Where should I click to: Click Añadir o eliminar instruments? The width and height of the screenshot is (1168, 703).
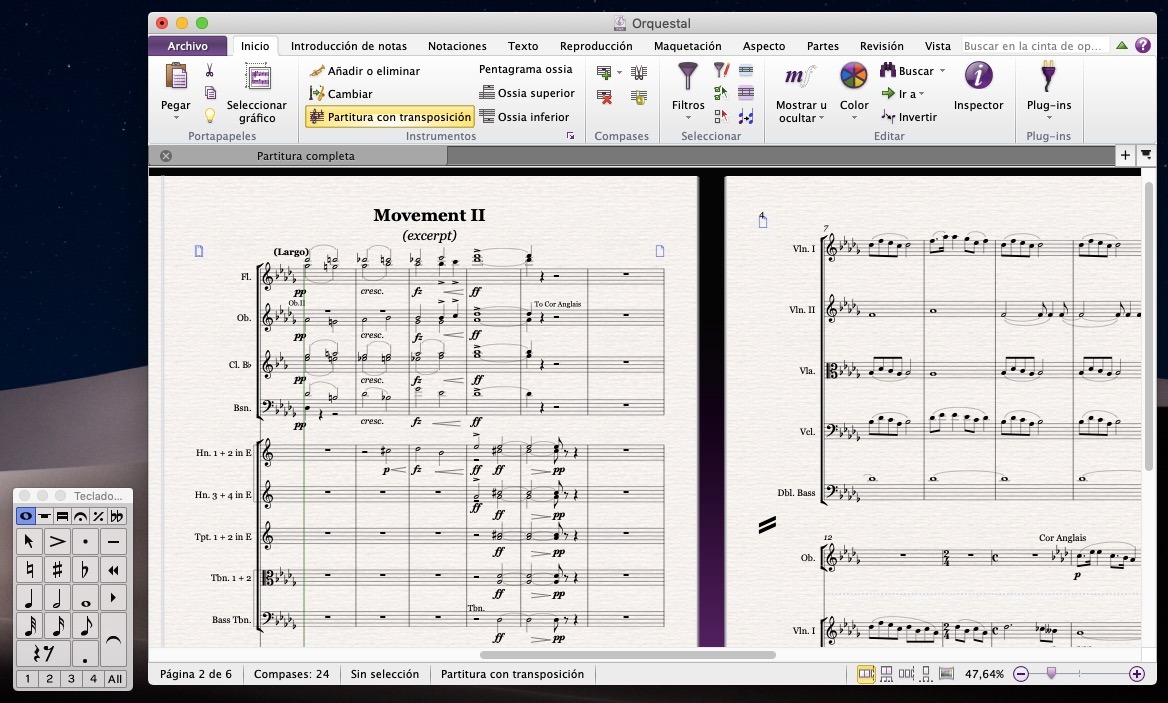(x=365, y=71)
